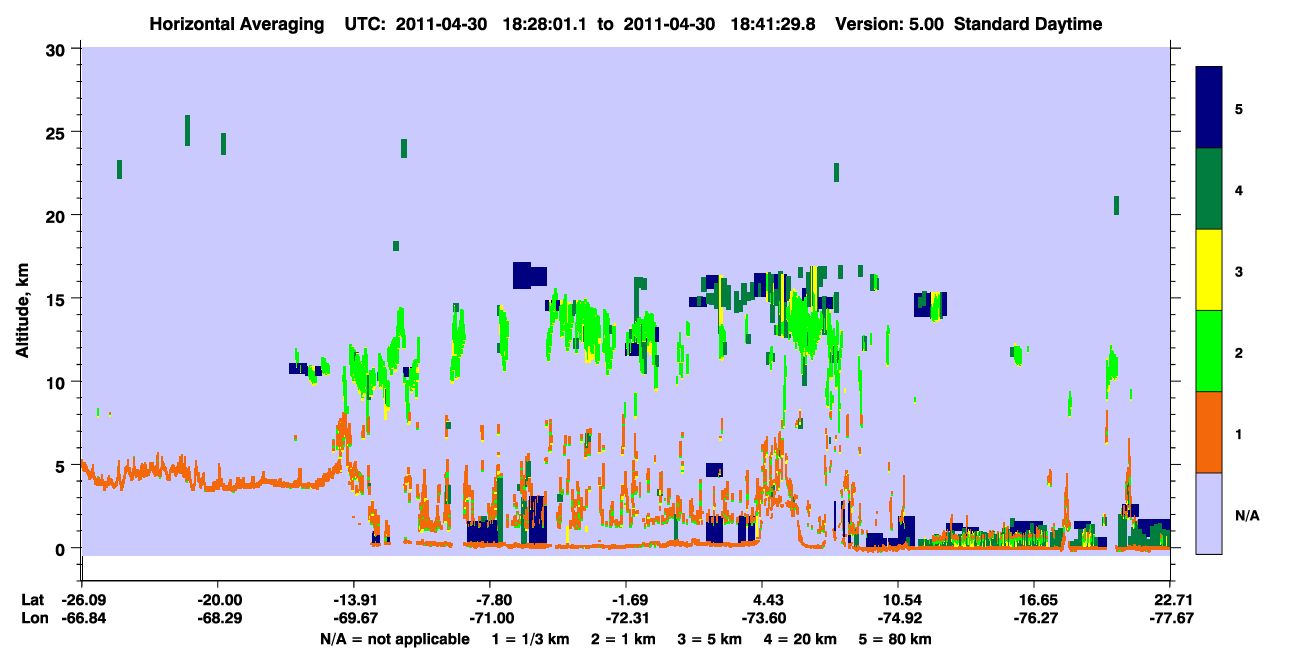Click longitude value -74.92

[899, 618]
